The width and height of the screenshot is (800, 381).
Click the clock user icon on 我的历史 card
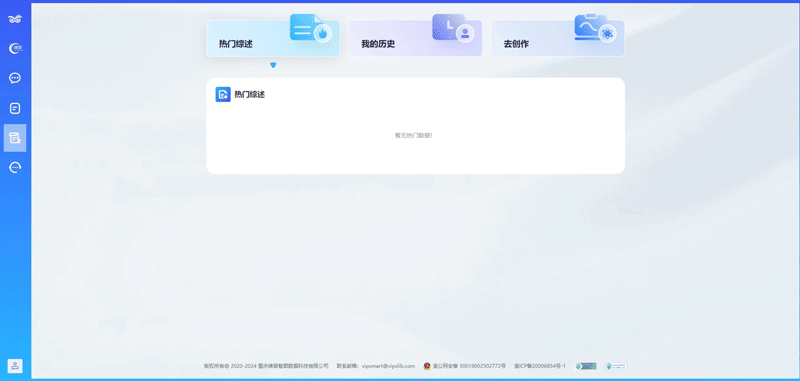click(x=453, y=28)
